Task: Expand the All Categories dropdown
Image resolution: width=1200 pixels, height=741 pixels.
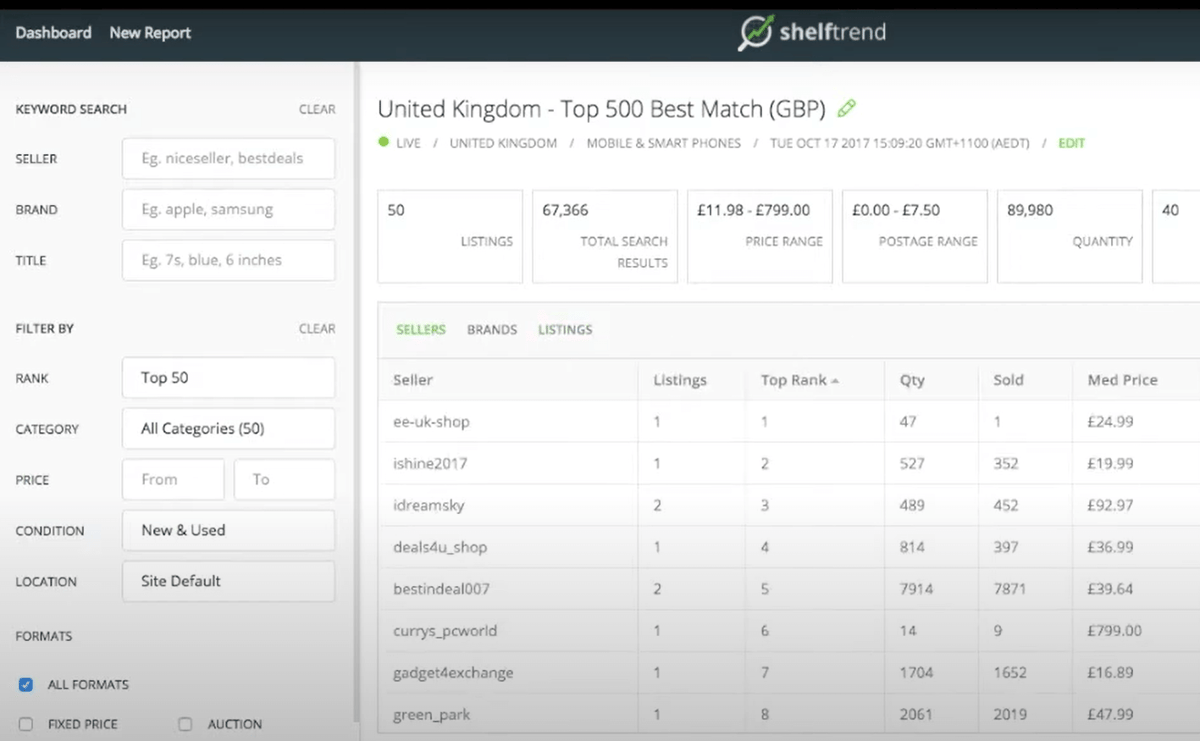Action: click(228, 428)
